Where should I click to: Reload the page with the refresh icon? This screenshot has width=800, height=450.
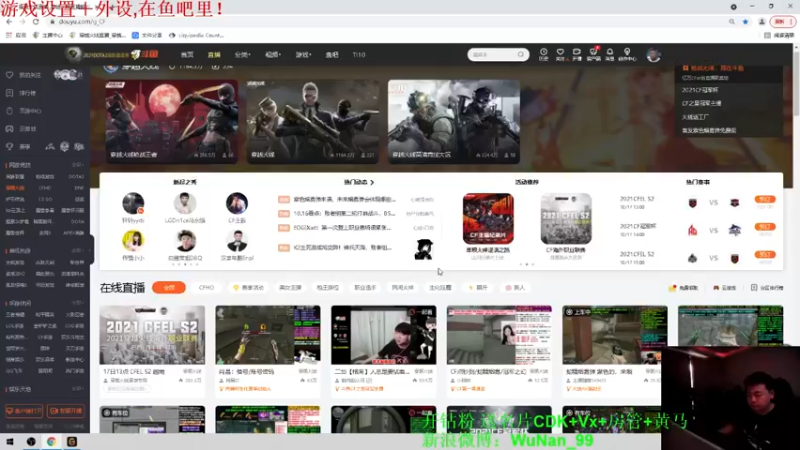(36, 21)
